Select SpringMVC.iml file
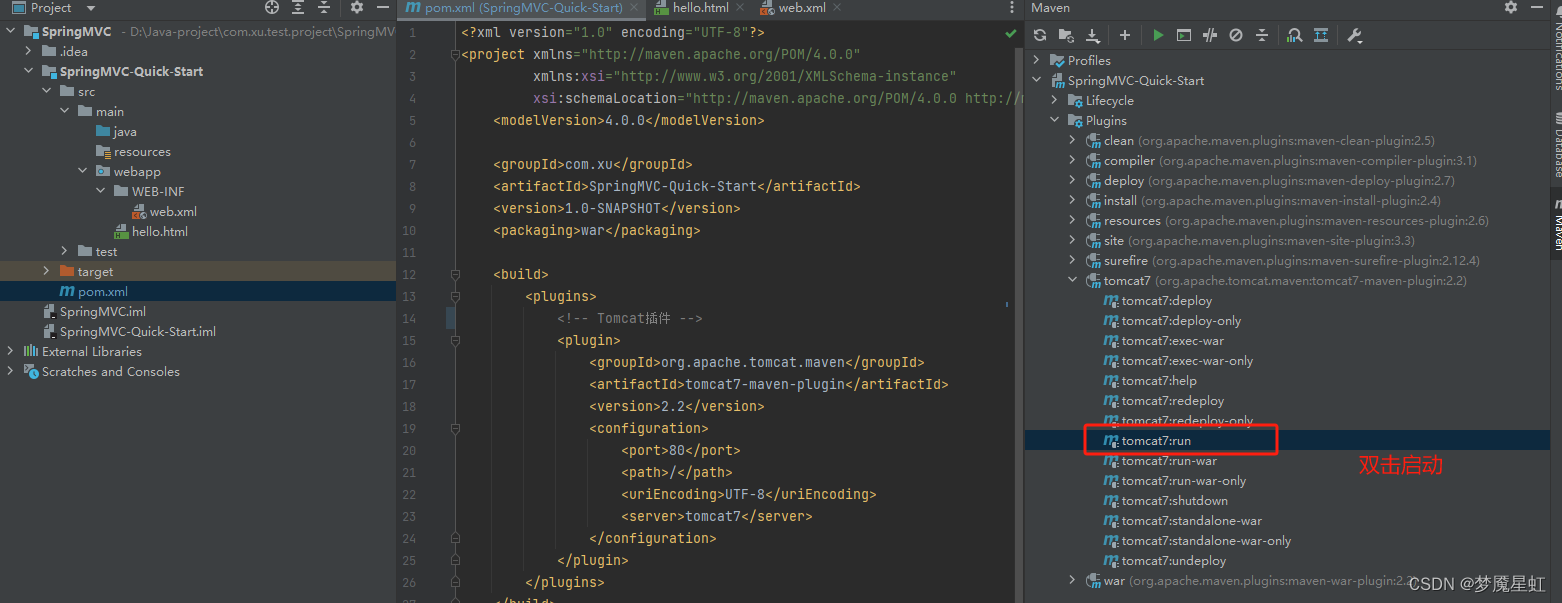 [x=96, y=311]
